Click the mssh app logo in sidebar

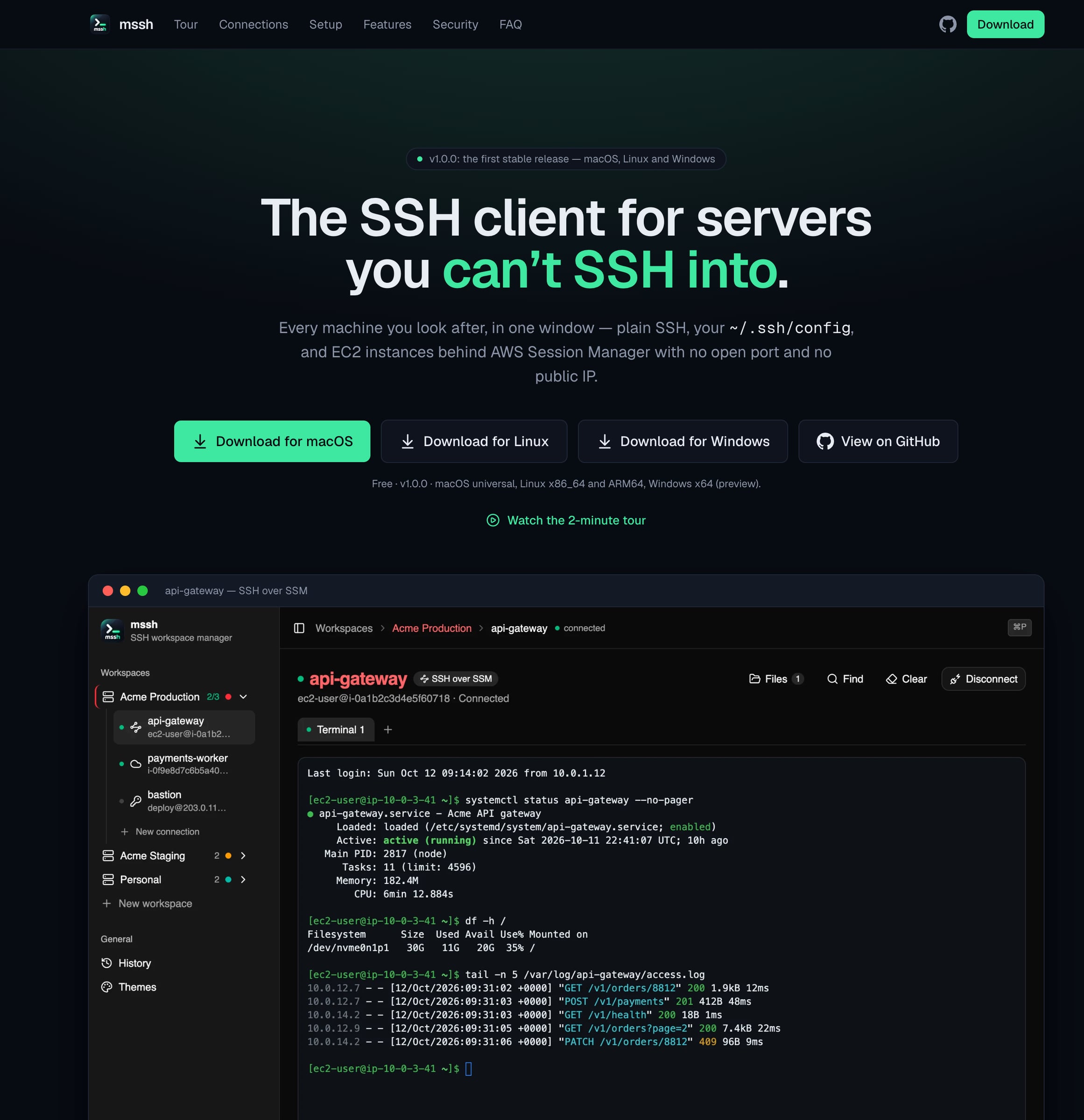click(x=112, y=630)
